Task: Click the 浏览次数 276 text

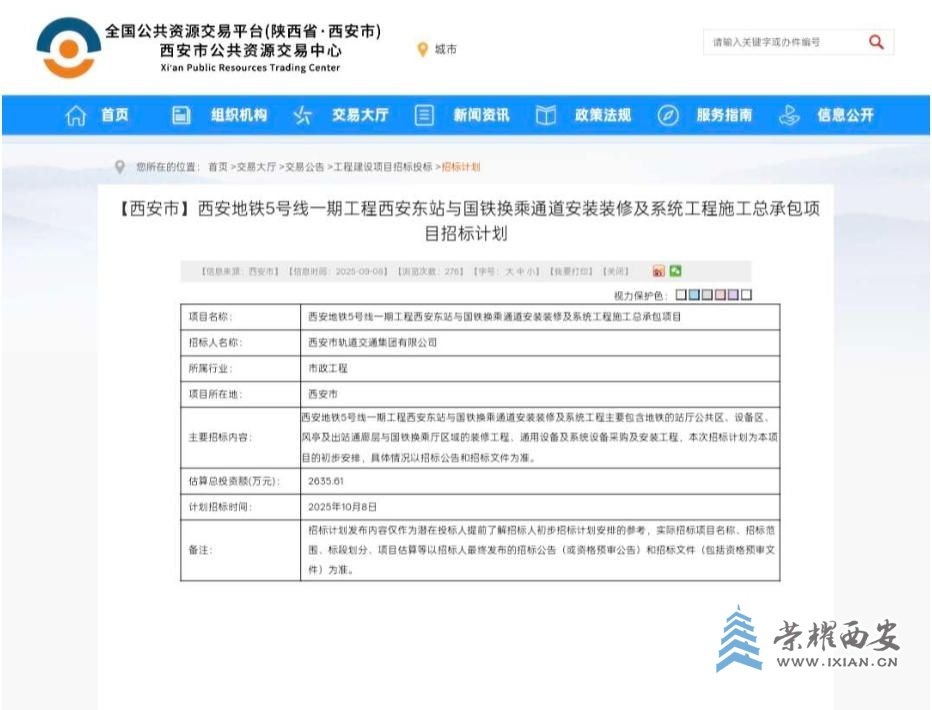Action: (430, 272)
